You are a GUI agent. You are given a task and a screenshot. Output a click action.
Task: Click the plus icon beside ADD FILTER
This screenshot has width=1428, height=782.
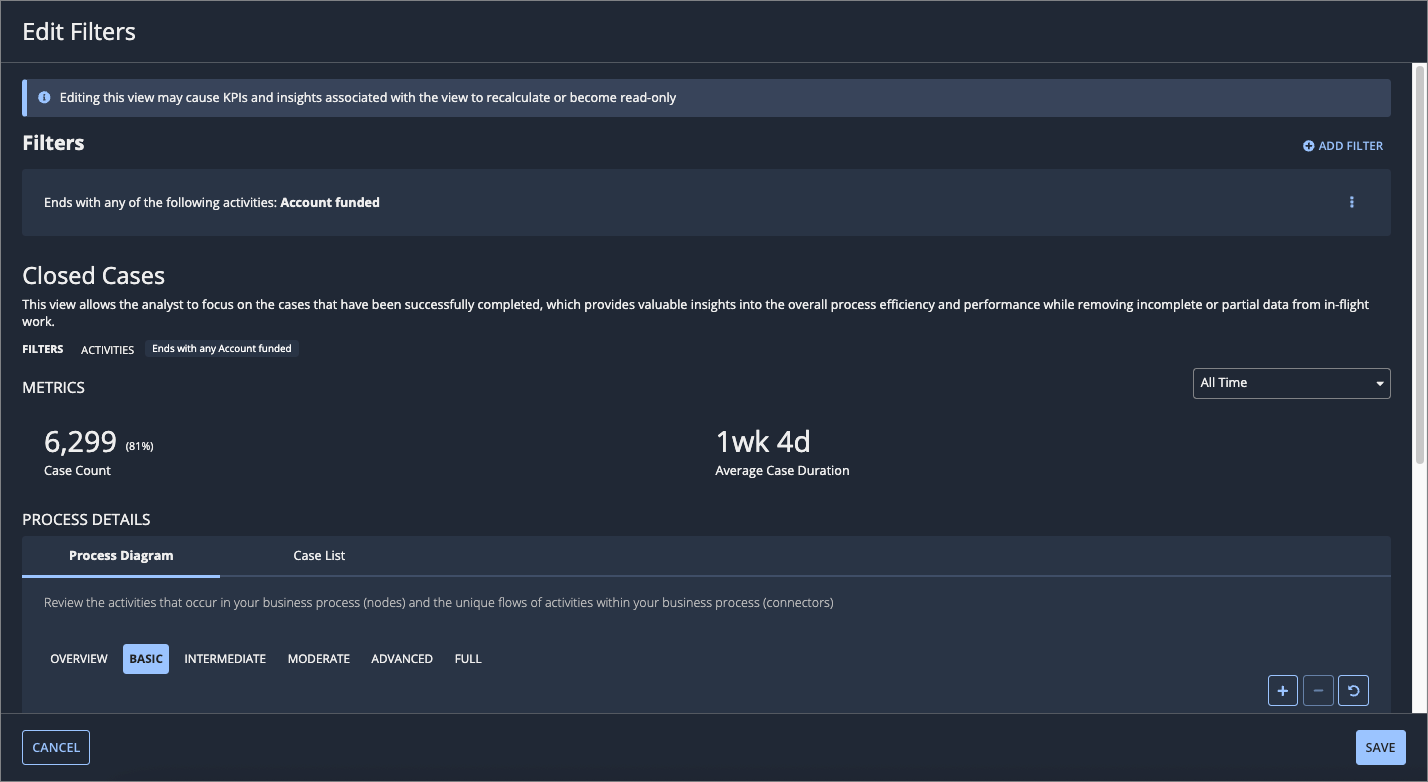pyautogui.click(x=1308, y=146)
